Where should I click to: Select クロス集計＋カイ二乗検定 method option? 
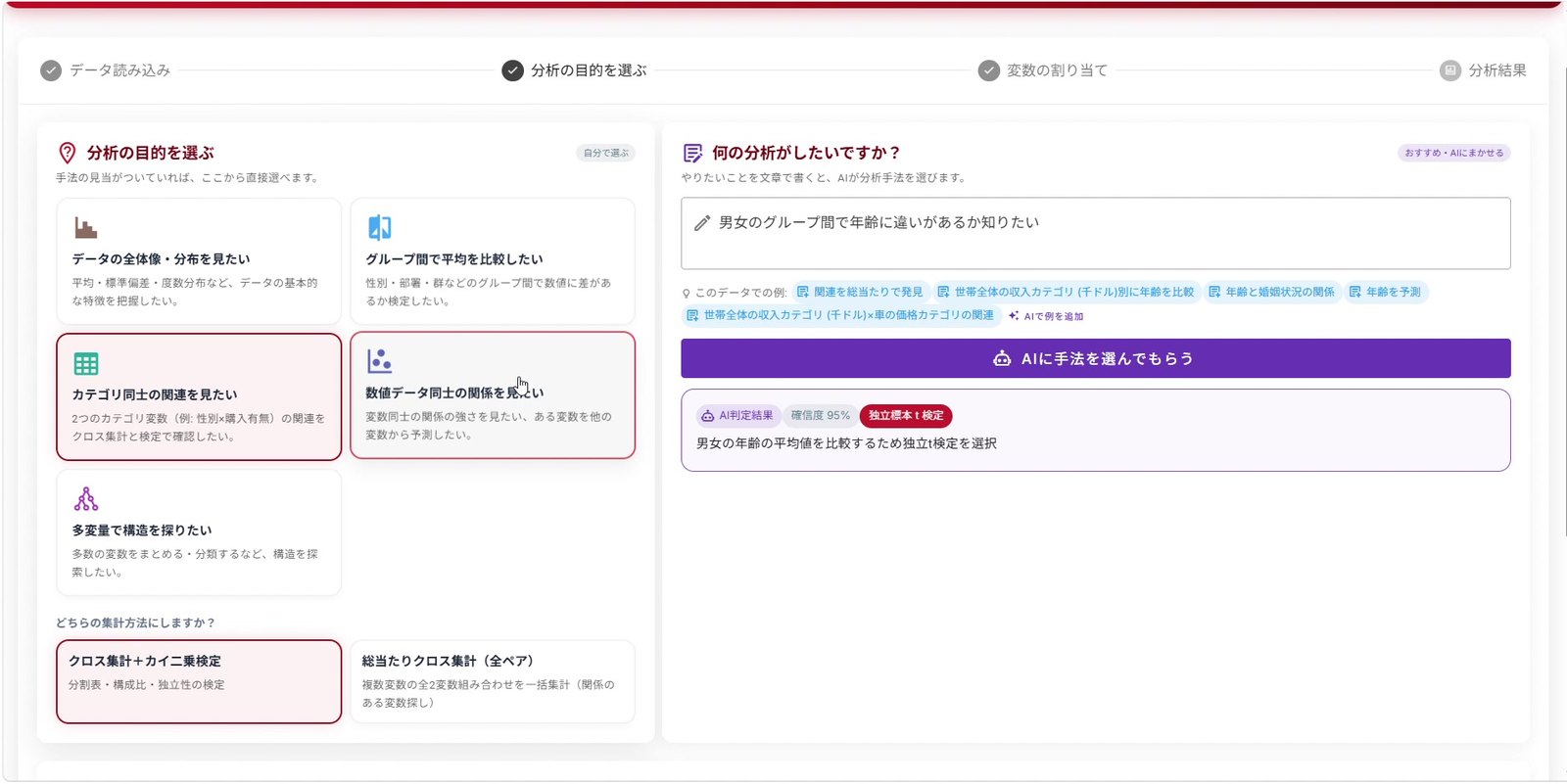(199, 681)
